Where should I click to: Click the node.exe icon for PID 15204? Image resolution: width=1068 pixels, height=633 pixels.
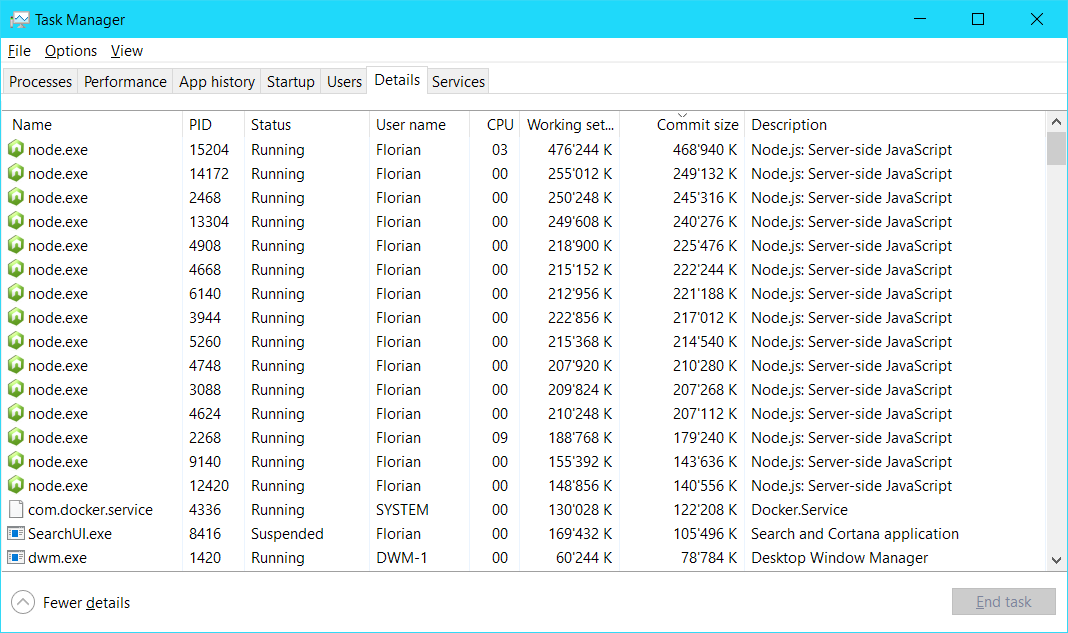16,150
